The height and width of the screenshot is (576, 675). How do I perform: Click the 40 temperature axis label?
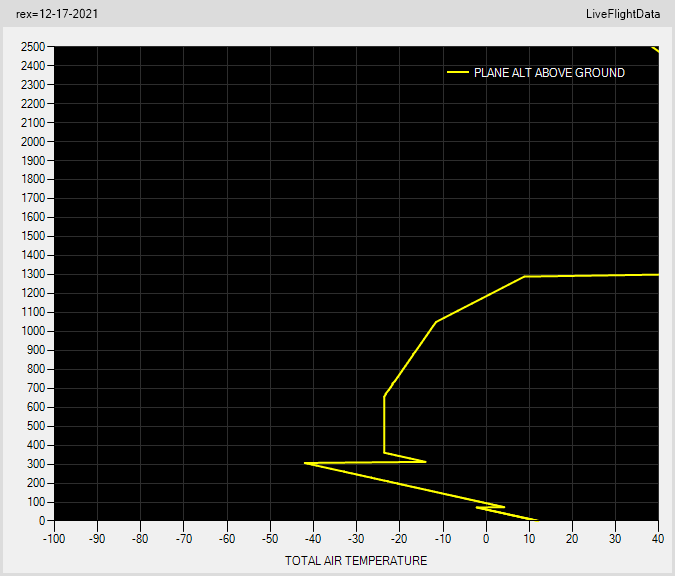point(658,539)
